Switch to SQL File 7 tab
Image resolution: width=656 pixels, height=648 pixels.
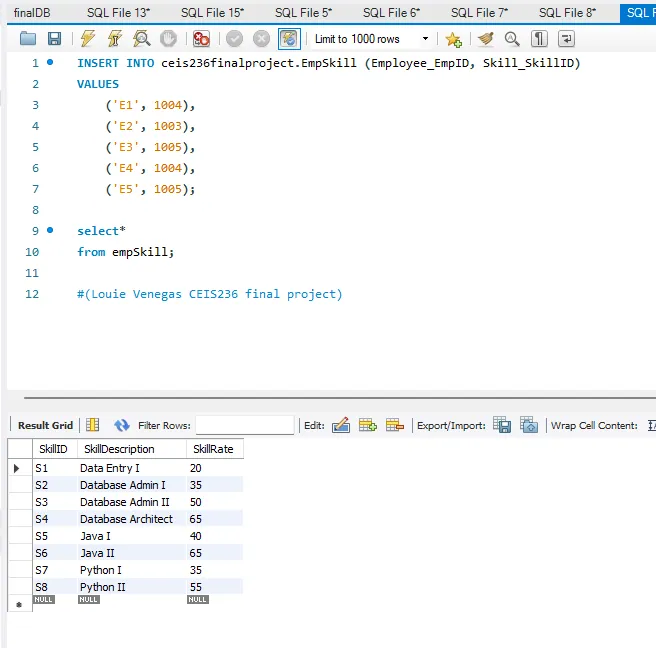(479, 13)
